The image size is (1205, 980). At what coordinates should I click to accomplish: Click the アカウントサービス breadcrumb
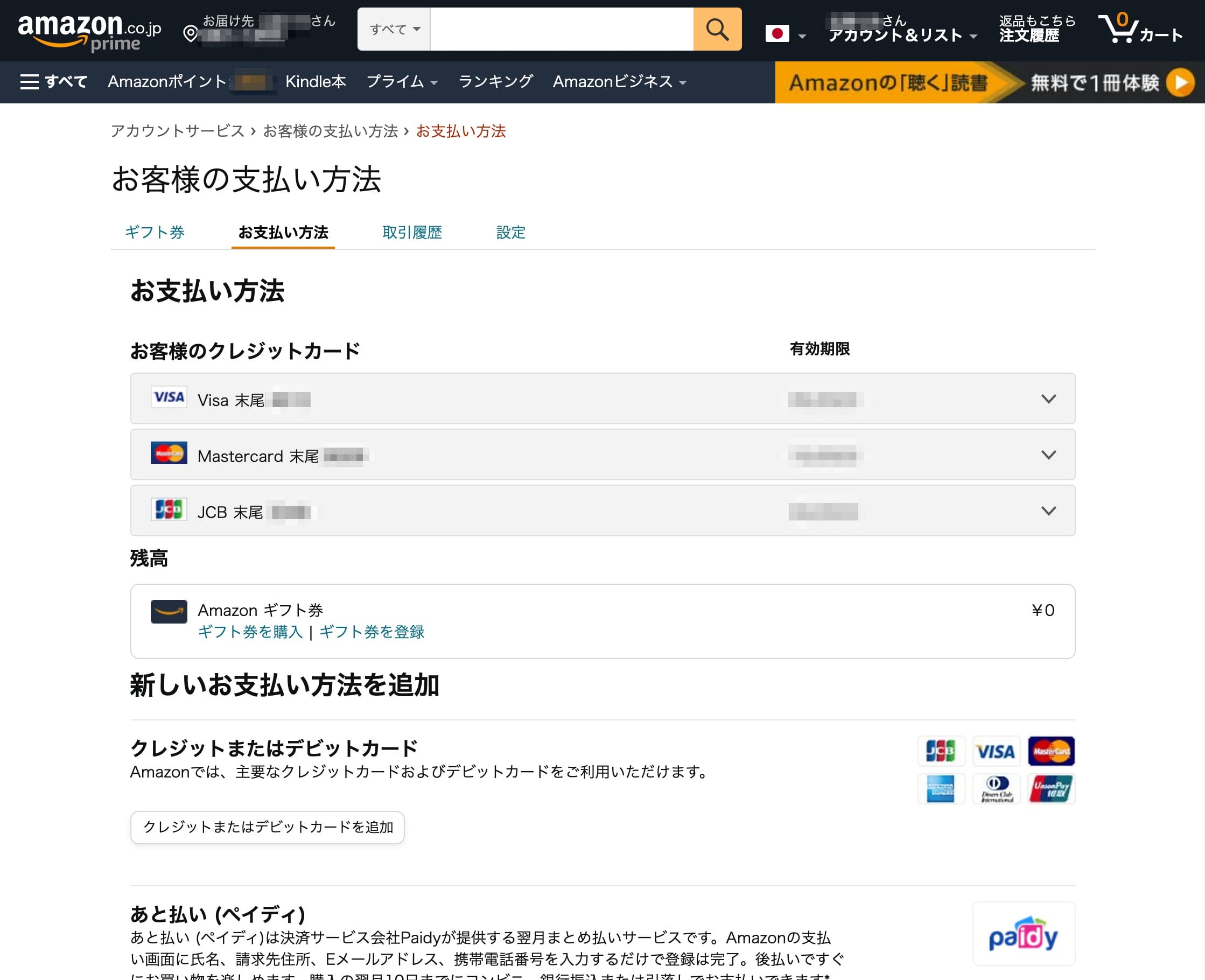[178, 131]
